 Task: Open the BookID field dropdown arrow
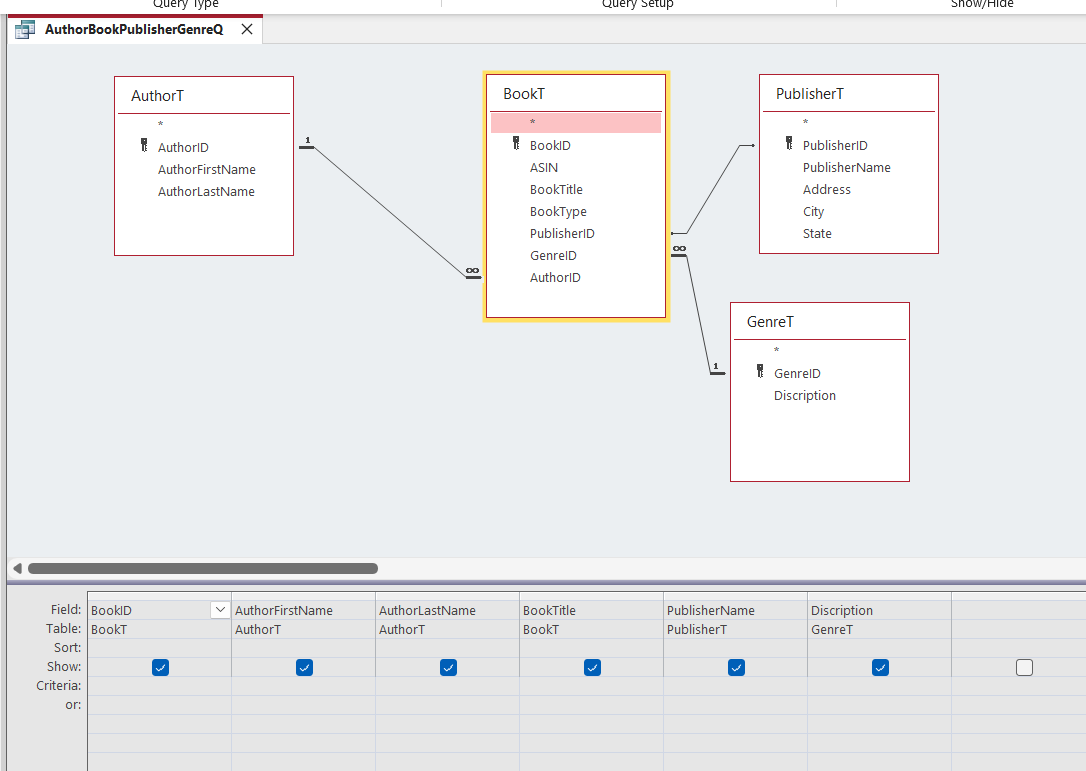tap(220, 610)
